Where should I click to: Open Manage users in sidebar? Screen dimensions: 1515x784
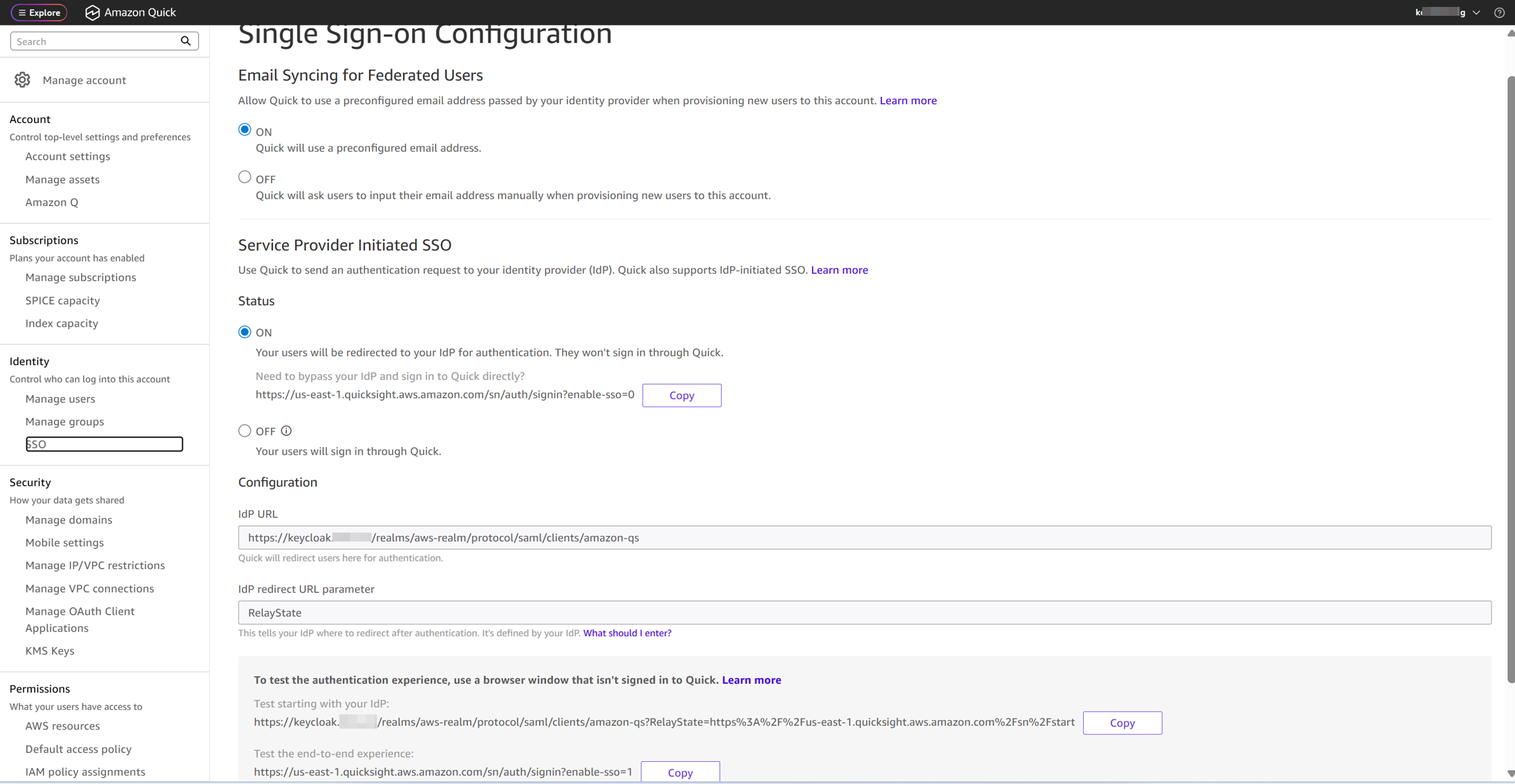click(60, 399)
